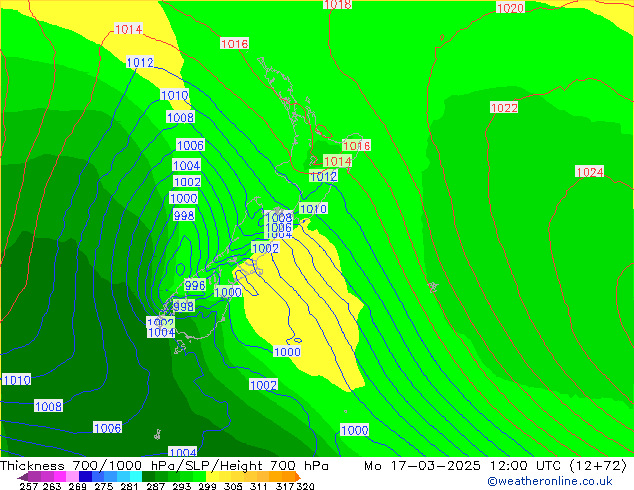Image resolution: width=634 pixels, height=490 pixels.
Task: Click the blue 998 isobar label
Action: (x=184, y=215)
